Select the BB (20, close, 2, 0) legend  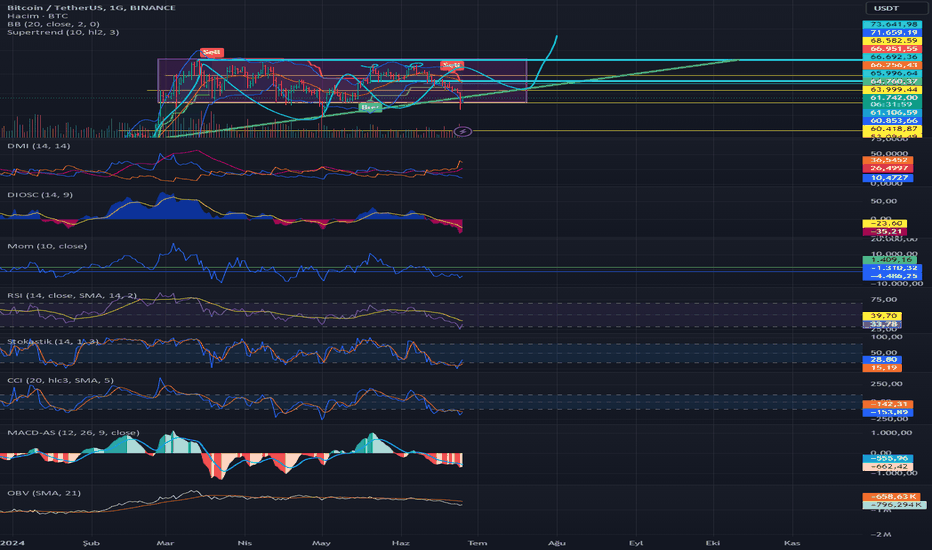53,24
